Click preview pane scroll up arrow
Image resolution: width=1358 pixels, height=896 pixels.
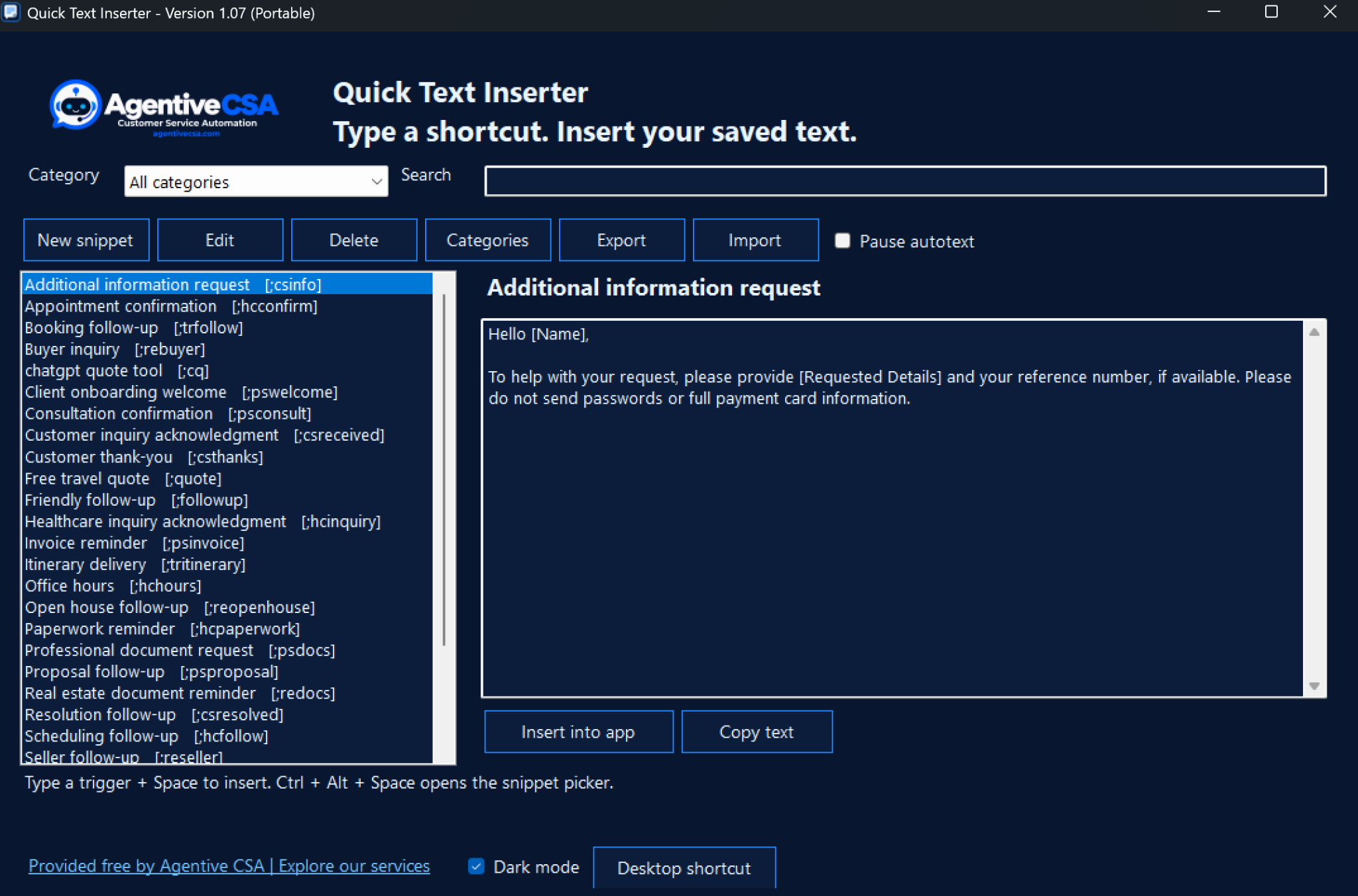(x=1314, y=333)
